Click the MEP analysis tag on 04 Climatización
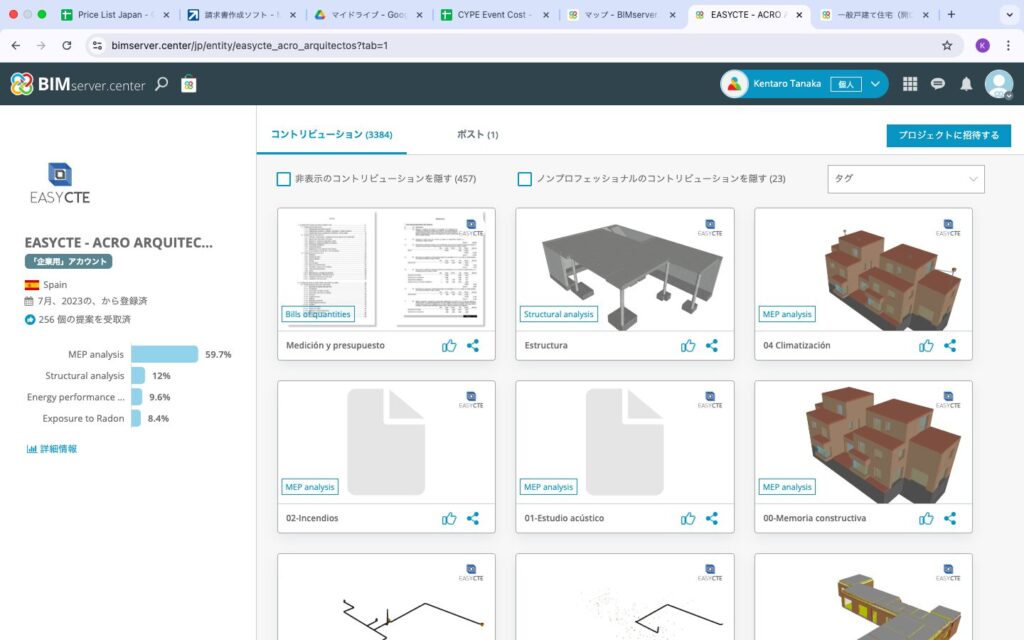Viewport: 1024px width, 640px height. (787, 314)
